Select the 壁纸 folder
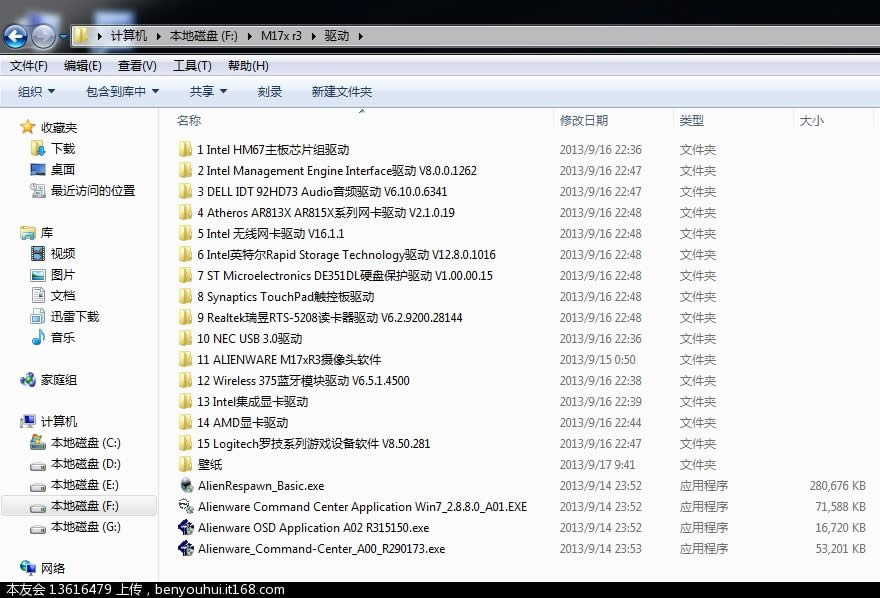Screen dimensions: 880x598 (200, 464)
